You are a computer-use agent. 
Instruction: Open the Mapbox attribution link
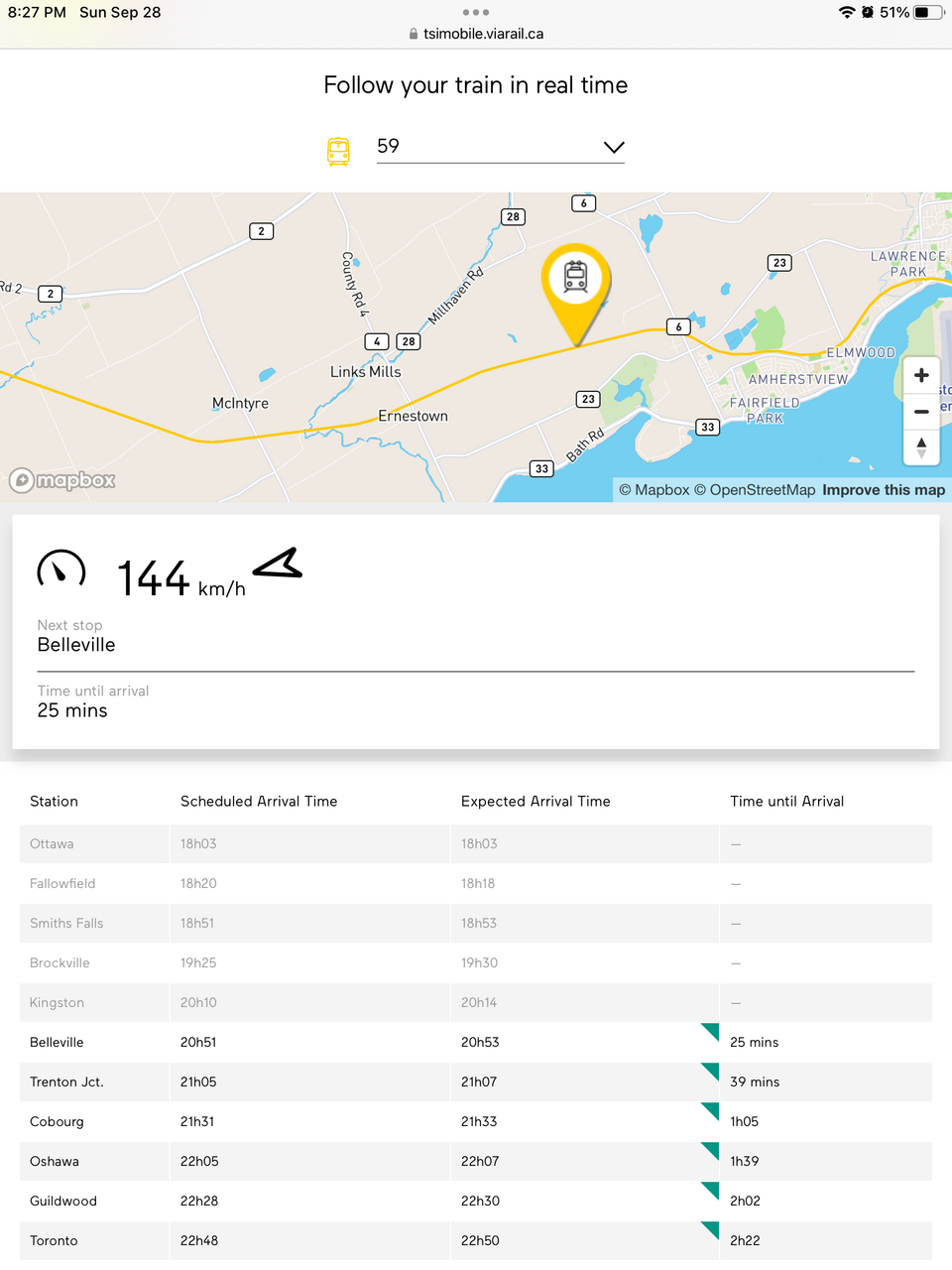[654, 490]
